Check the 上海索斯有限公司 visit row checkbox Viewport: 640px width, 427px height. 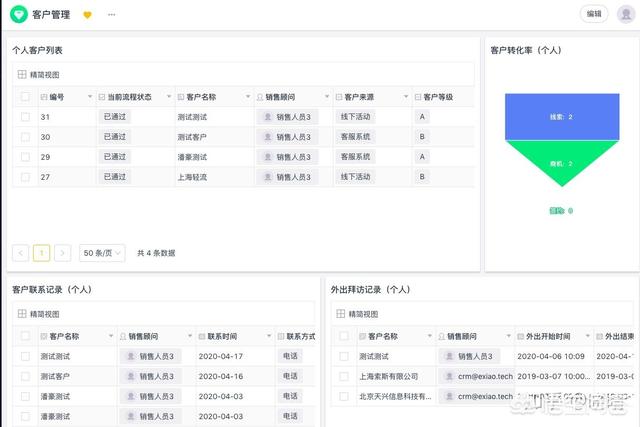pyautogui.click(x=344, y=376)
